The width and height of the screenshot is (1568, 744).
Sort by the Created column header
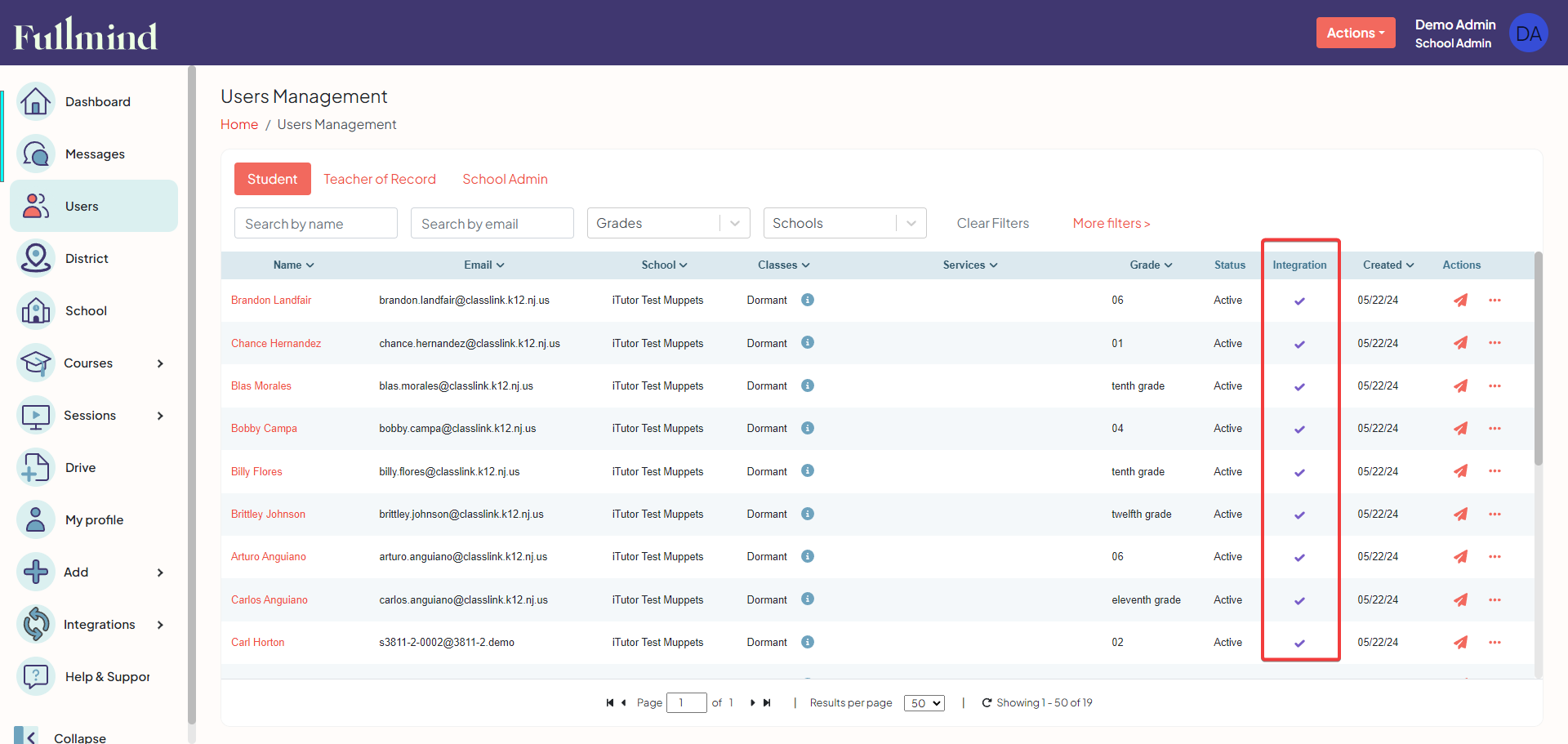(1388, 265)
